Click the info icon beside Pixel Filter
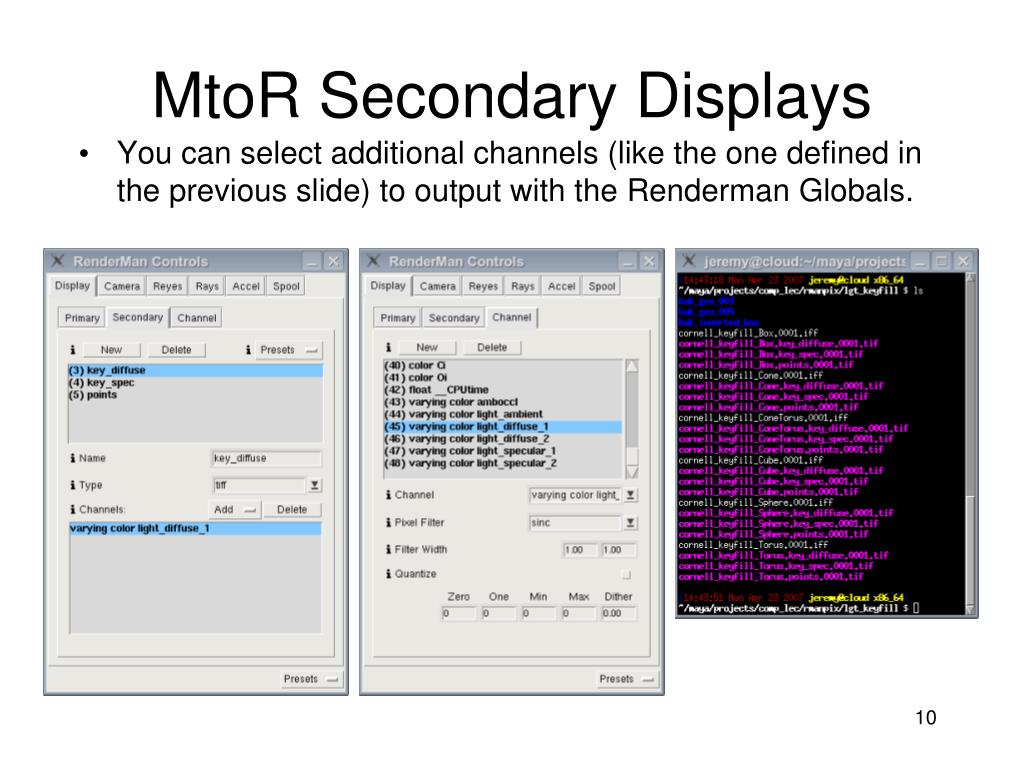Image resolution: width=1024 pixels, height=768 pixels. 389,522
